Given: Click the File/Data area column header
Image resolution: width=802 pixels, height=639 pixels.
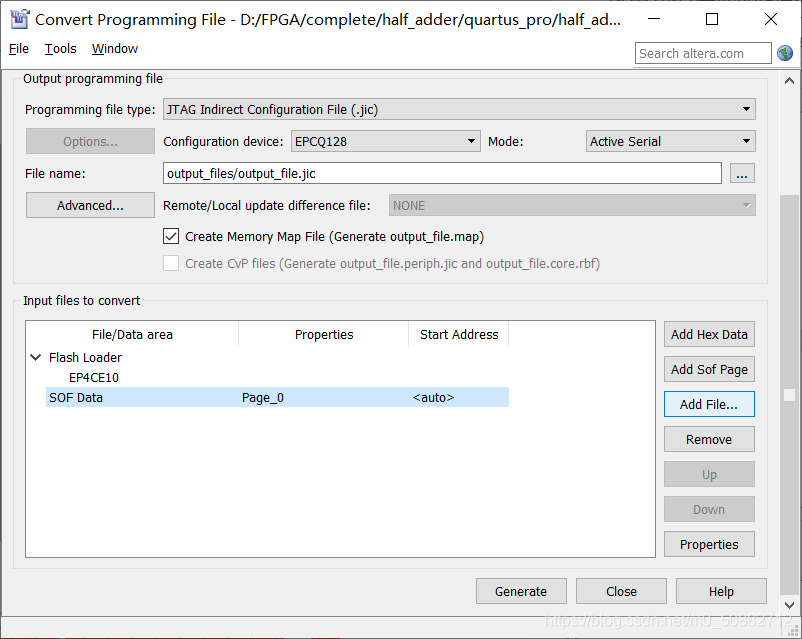Looking at the screenshot, I should (x=132, y=335).
